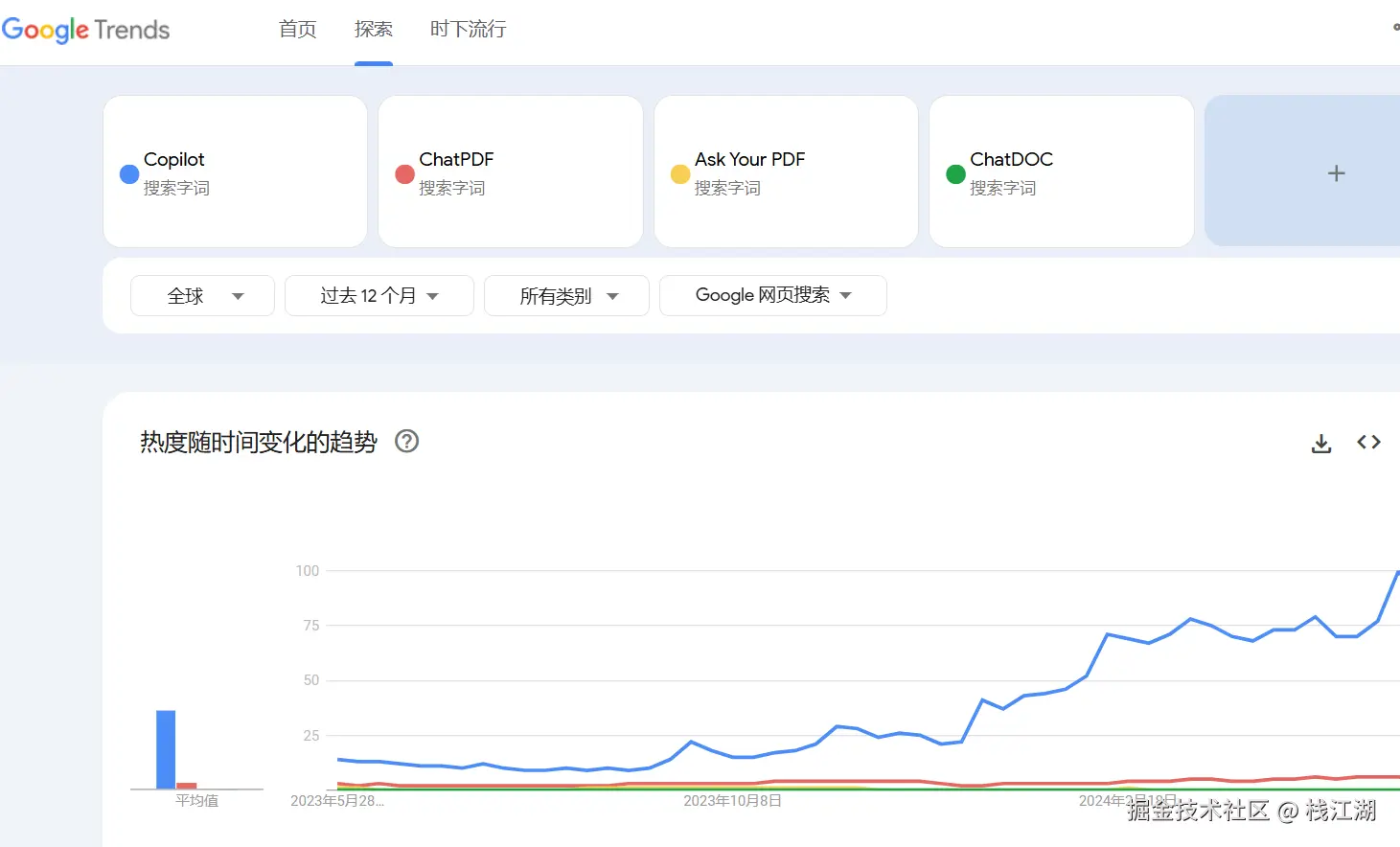This screenshot has height=847, width=1400.
Task: Download the interest over time chart data
Action: [1321, 443]
